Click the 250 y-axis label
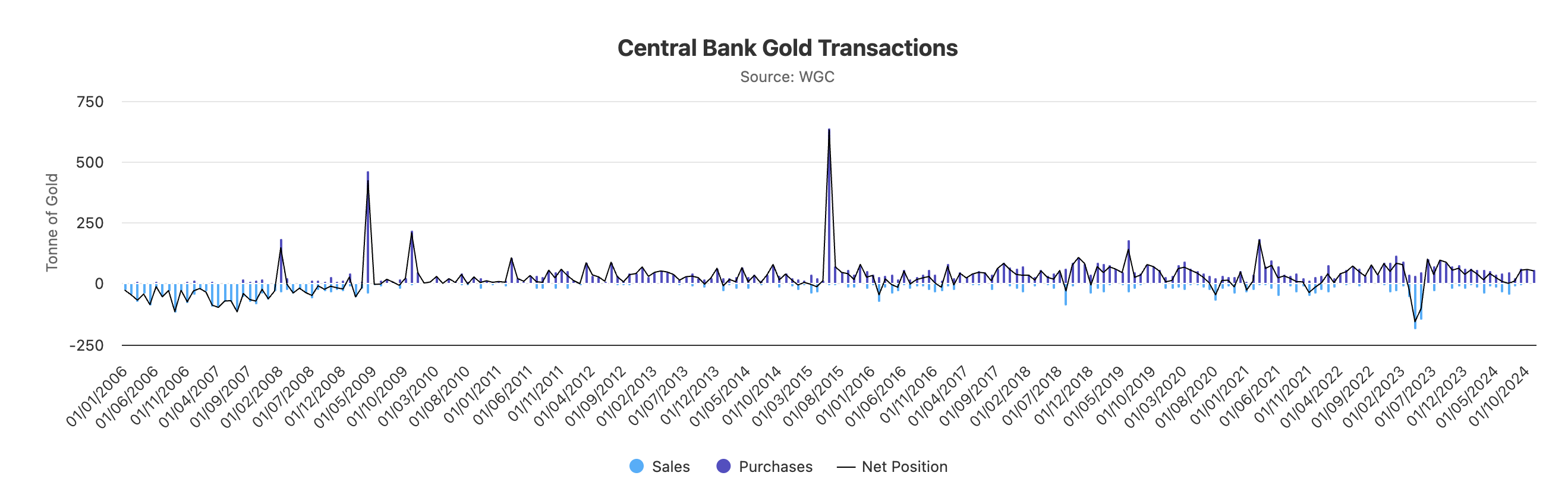Screen dimensions: 1568x485 click(x=90, y=223)
